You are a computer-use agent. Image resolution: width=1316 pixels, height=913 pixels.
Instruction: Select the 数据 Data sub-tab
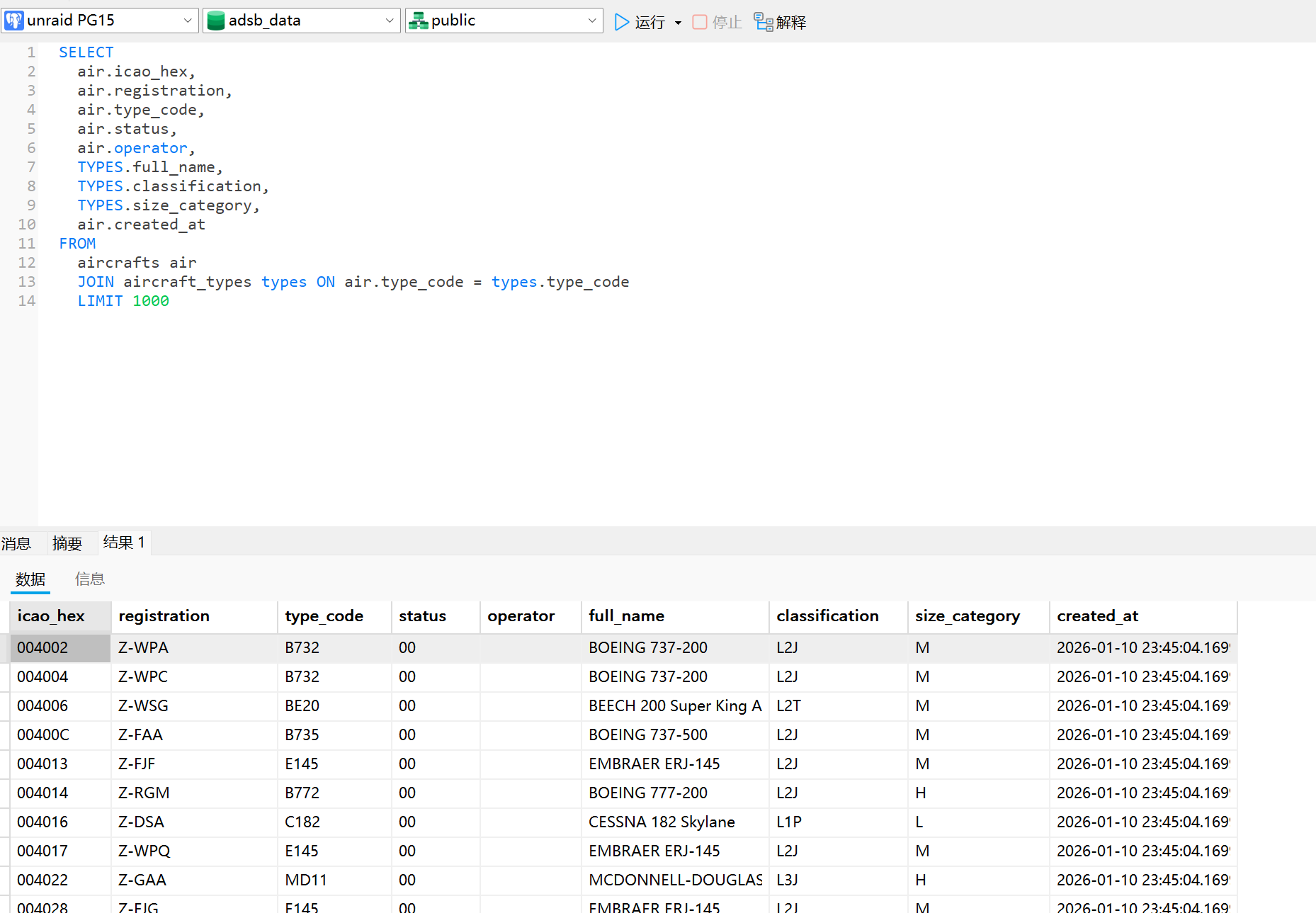click(30, 579)
